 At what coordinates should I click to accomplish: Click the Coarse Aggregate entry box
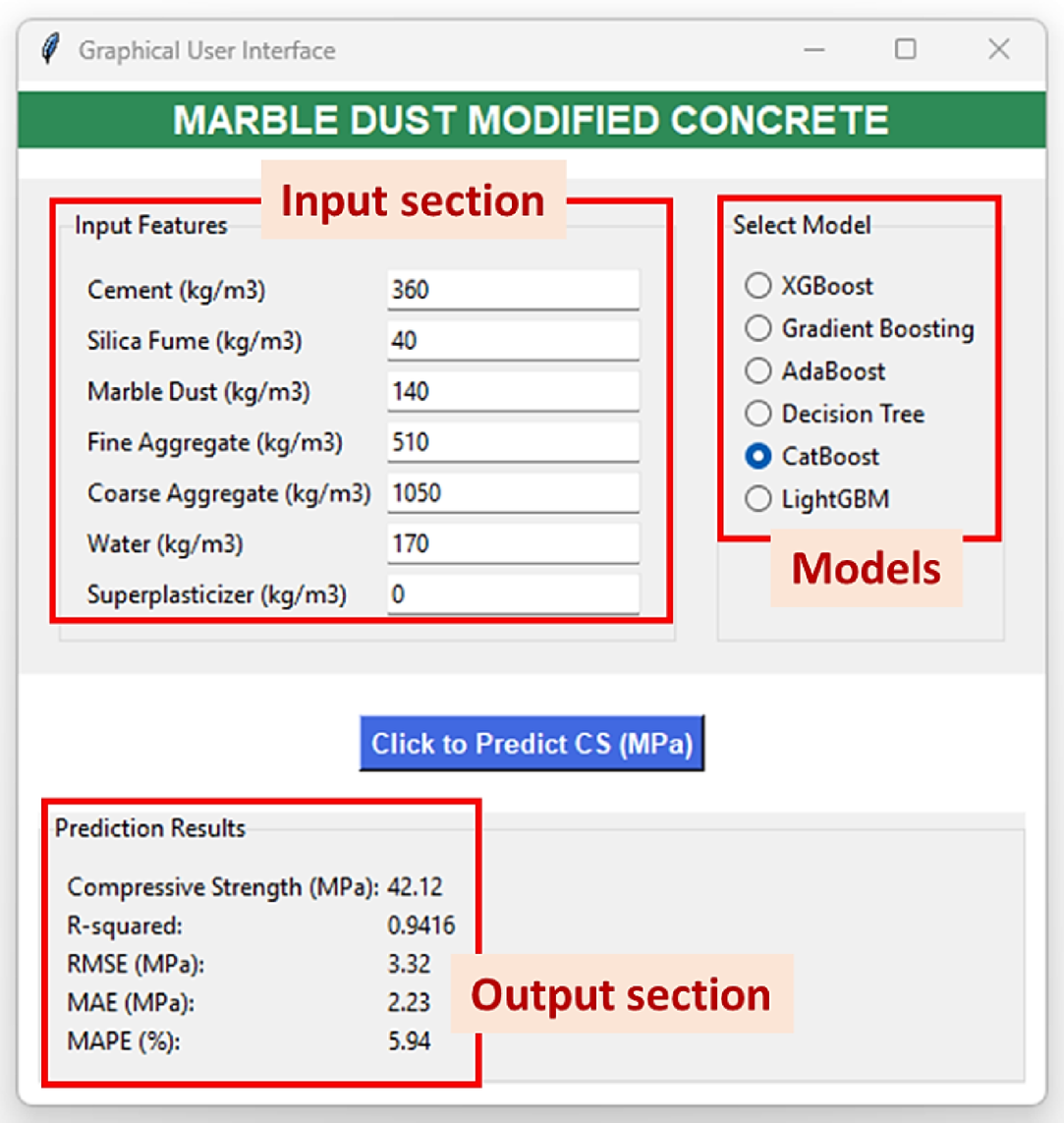[512, 493]
